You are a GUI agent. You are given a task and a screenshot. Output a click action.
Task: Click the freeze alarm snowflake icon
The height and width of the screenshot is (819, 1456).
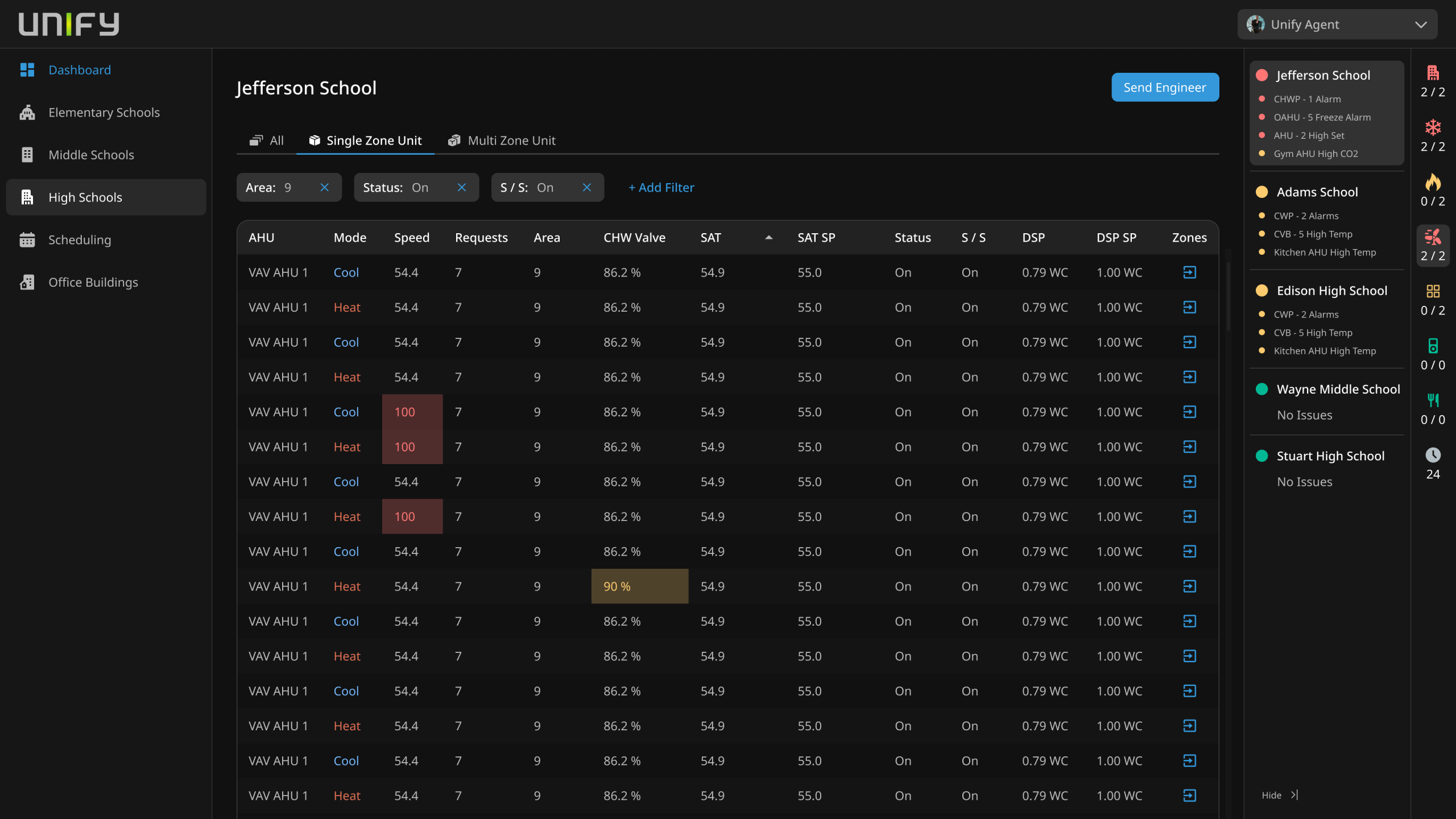click(1433, 127)
